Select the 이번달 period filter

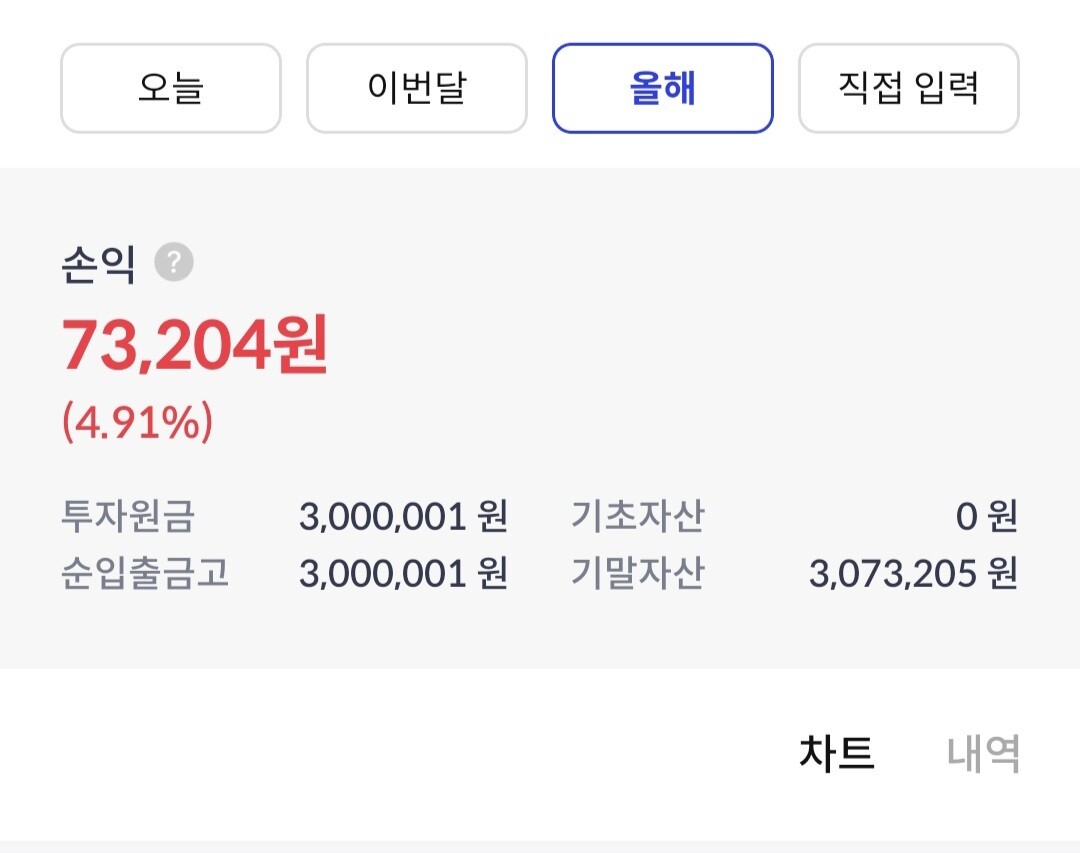[416, 89]
